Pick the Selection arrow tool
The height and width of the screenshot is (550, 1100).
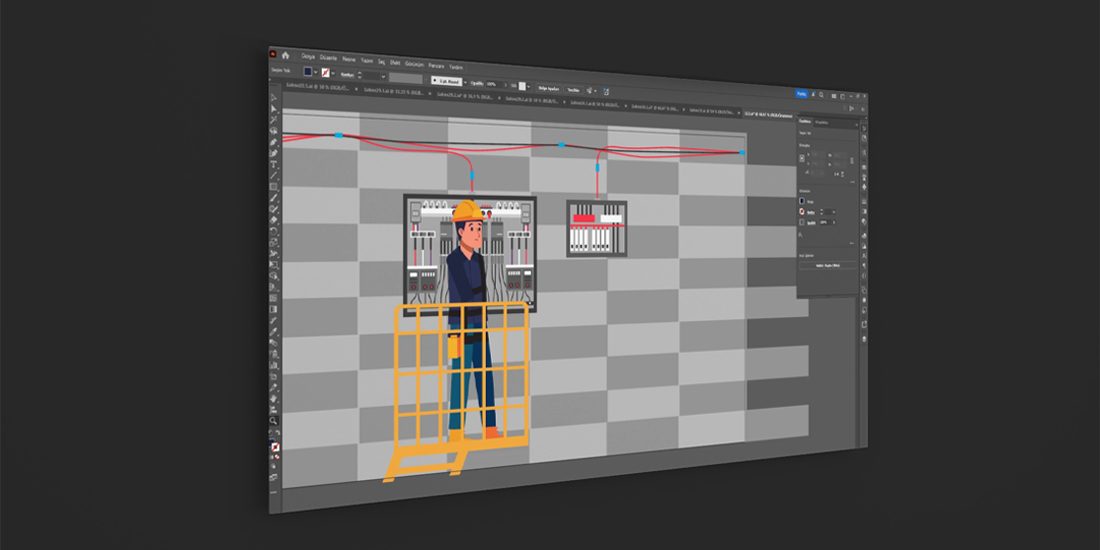point(273,99)
